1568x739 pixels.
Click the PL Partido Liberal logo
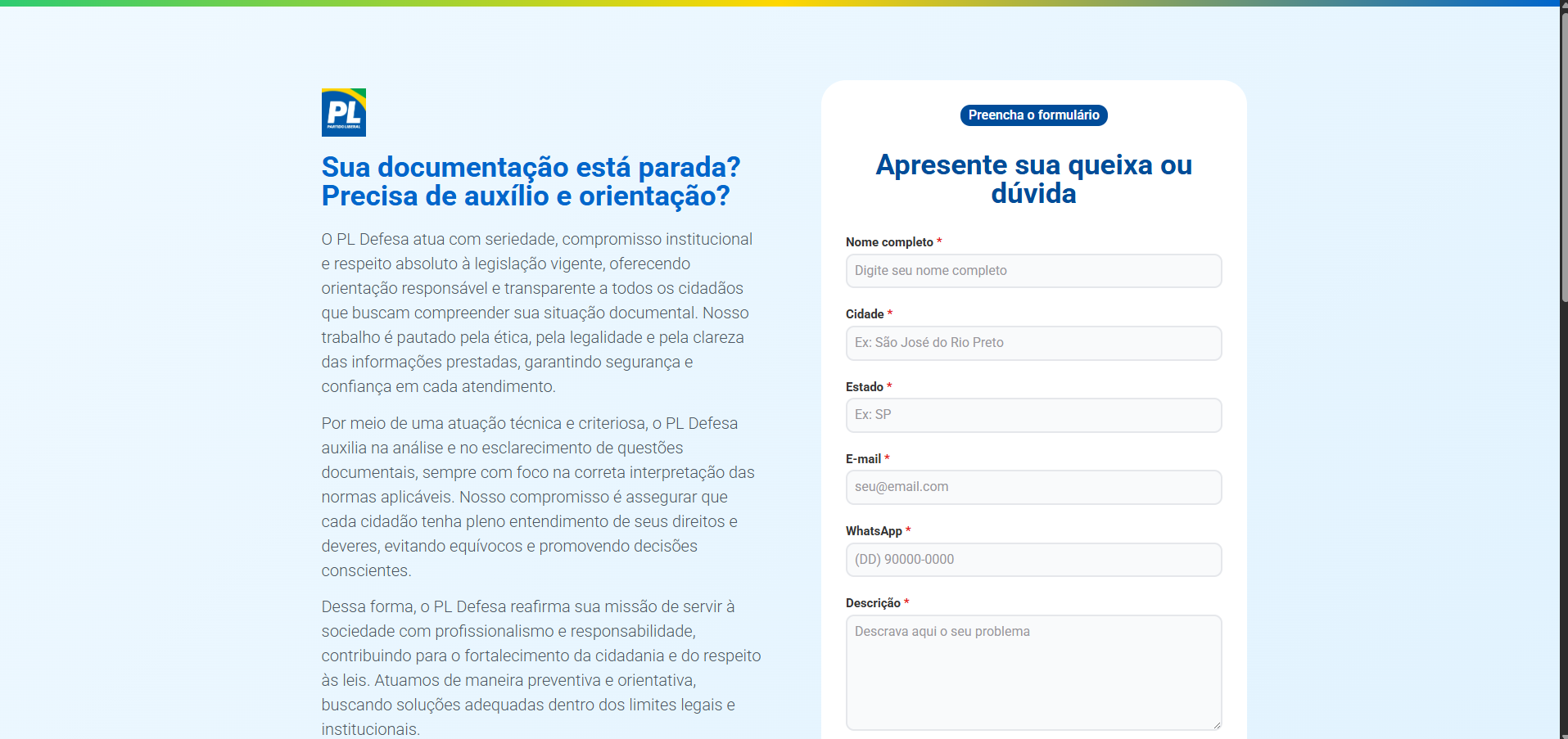coord(344,112)
